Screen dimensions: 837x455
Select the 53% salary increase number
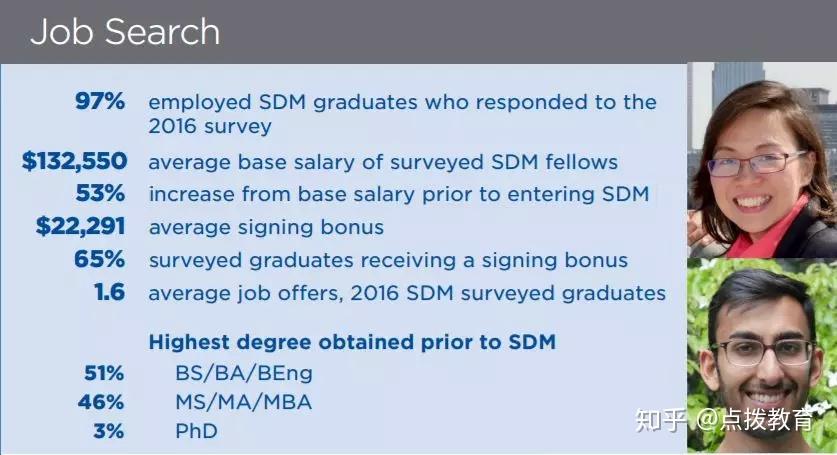click(x=101, y=193)
